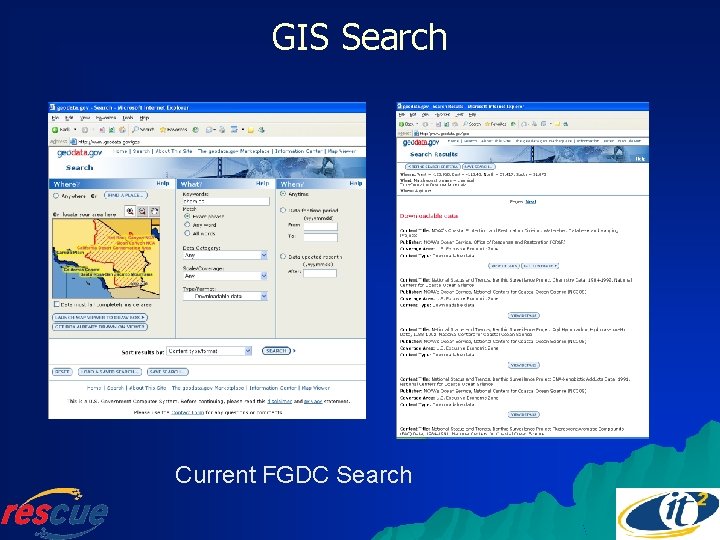Click the address bar in Search window
Image resolution: width=720 pixels, height=540 pixels.
(x=216, y=142)
